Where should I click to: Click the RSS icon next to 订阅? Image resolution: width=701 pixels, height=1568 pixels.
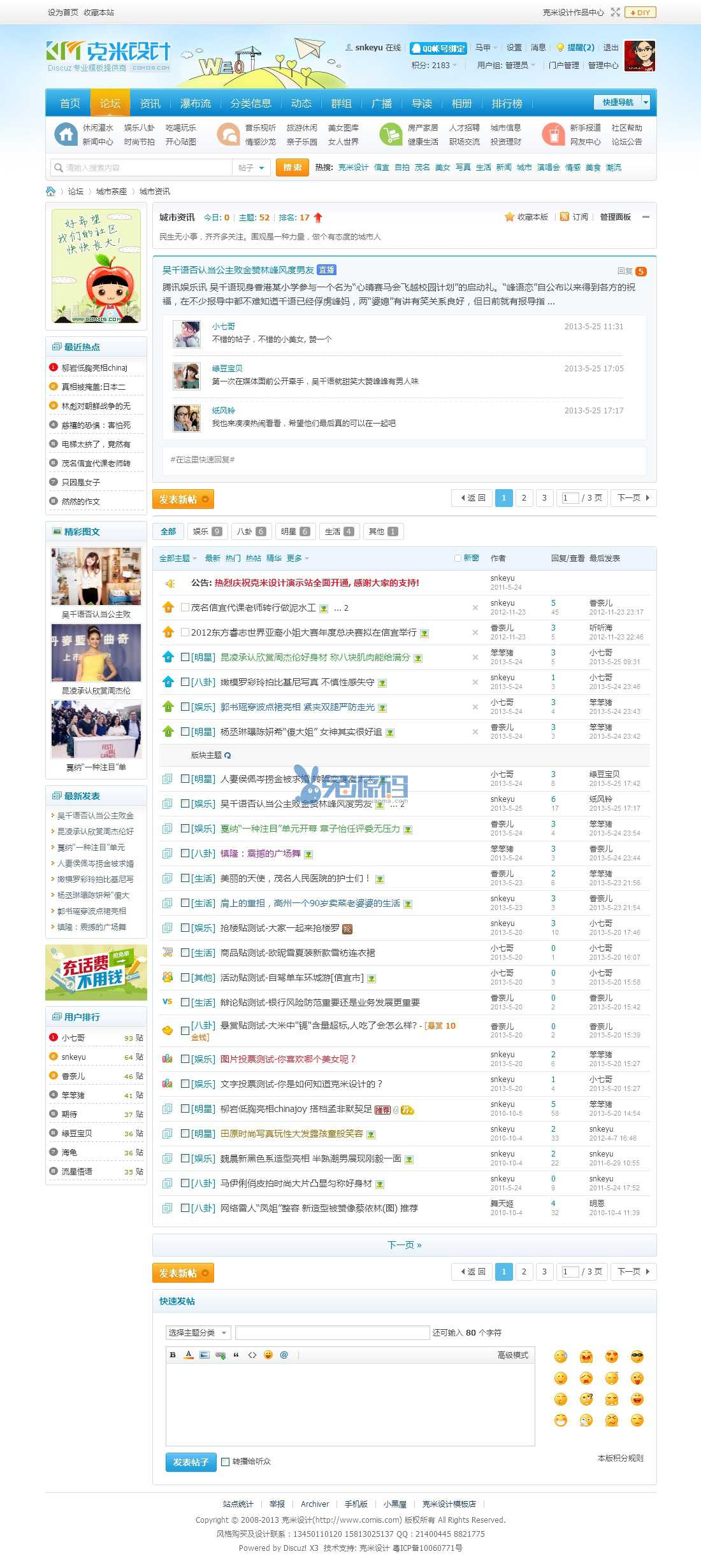[564, 217]
